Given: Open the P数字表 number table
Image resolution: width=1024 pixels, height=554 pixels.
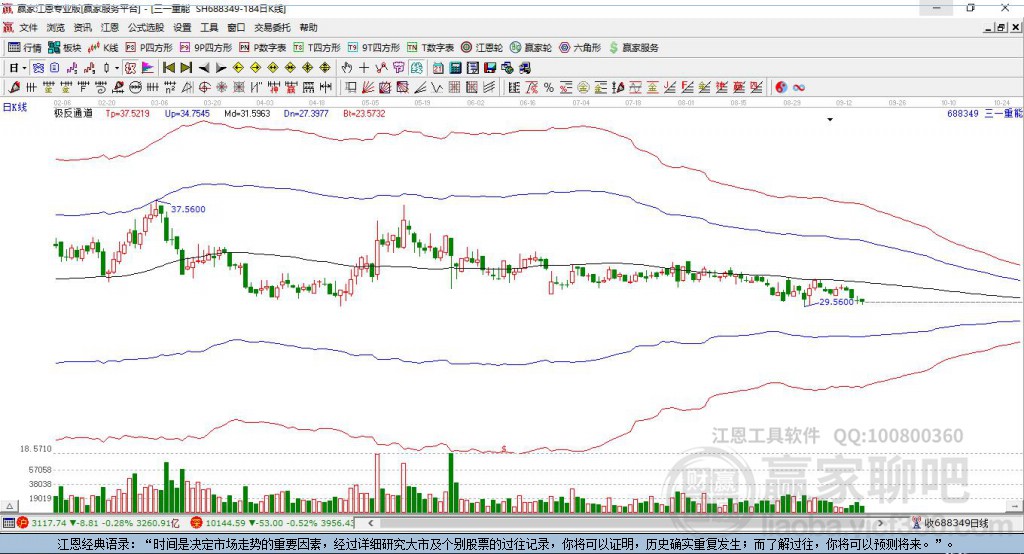Looking at the screenshot, I should tap(263, 48).
